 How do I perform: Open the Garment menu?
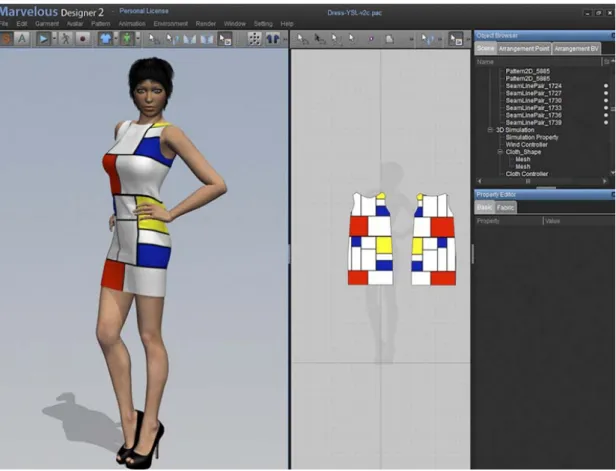pyautogui.click(x=47, y=24)
